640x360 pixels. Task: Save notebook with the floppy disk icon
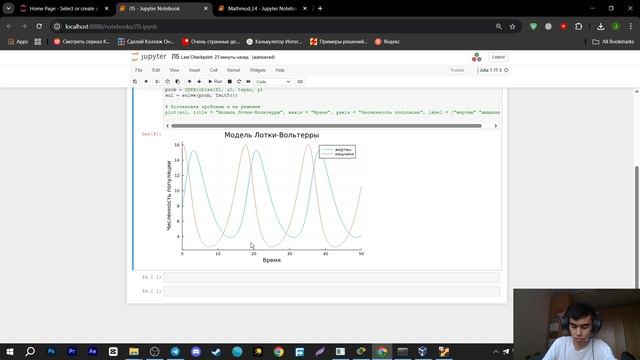(x=135, y=82)
